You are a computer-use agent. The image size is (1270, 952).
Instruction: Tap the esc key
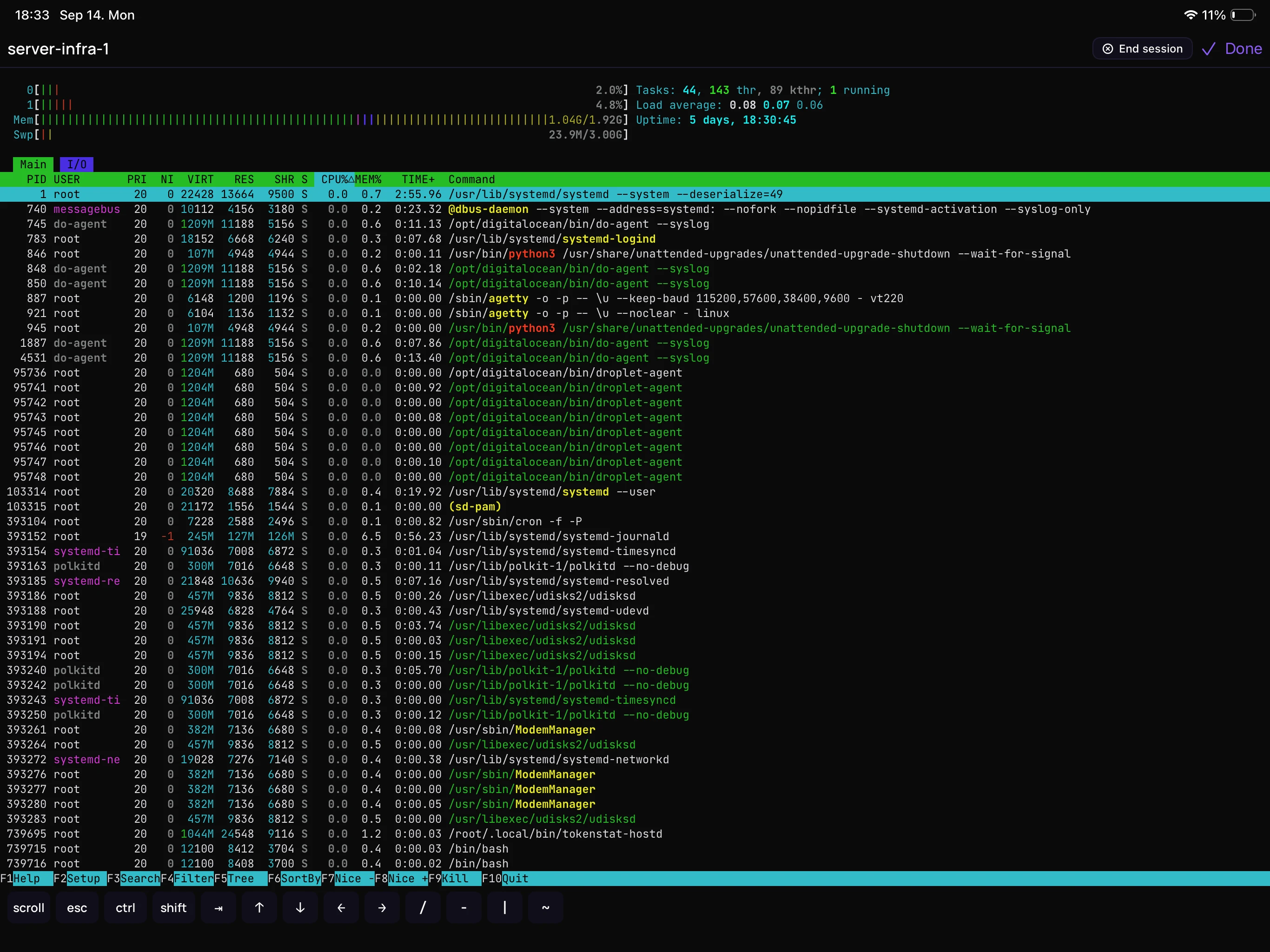click(77, 908)
